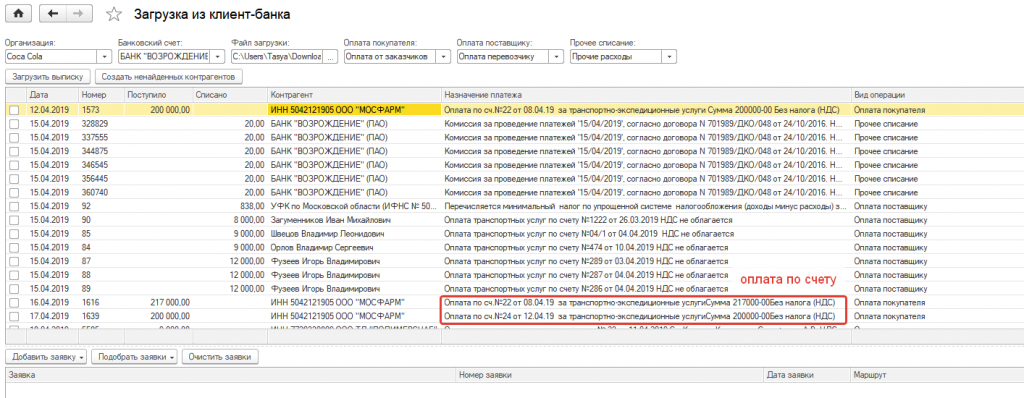Focus the Coca Cola organization field
This screenshot has width=1024, height=398.
pyautogui.click(x=51, y=57)
